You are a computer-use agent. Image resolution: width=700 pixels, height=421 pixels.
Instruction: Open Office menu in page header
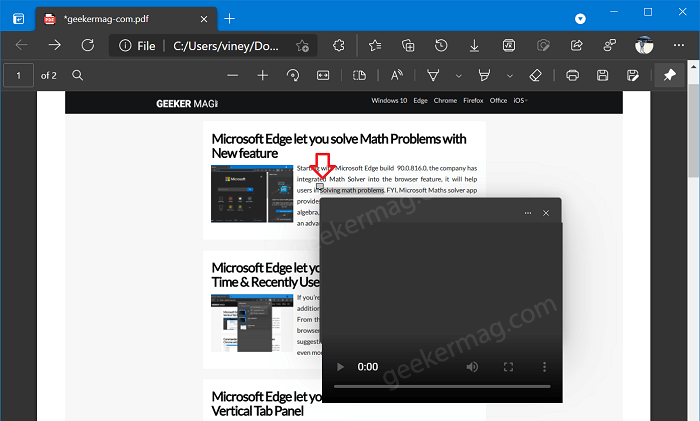coord(498,101)
